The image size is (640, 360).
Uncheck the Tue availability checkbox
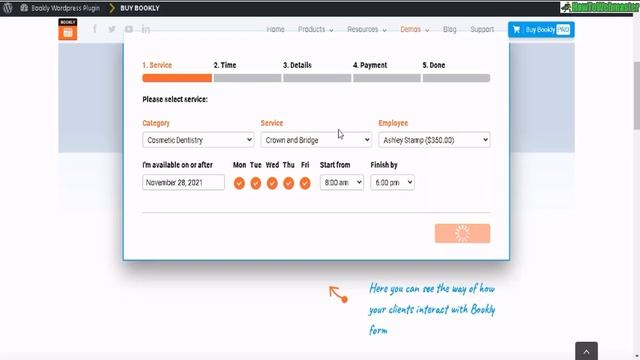(x=256, y=183)
